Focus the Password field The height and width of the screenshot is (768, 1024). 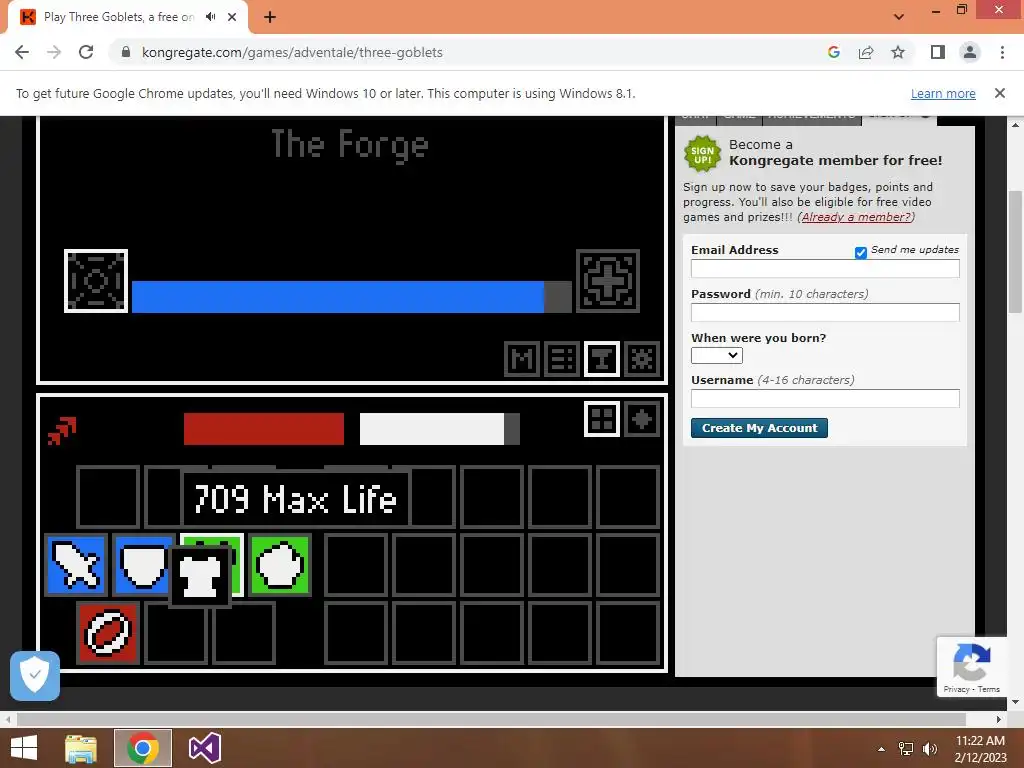click(x=825, y=312)
